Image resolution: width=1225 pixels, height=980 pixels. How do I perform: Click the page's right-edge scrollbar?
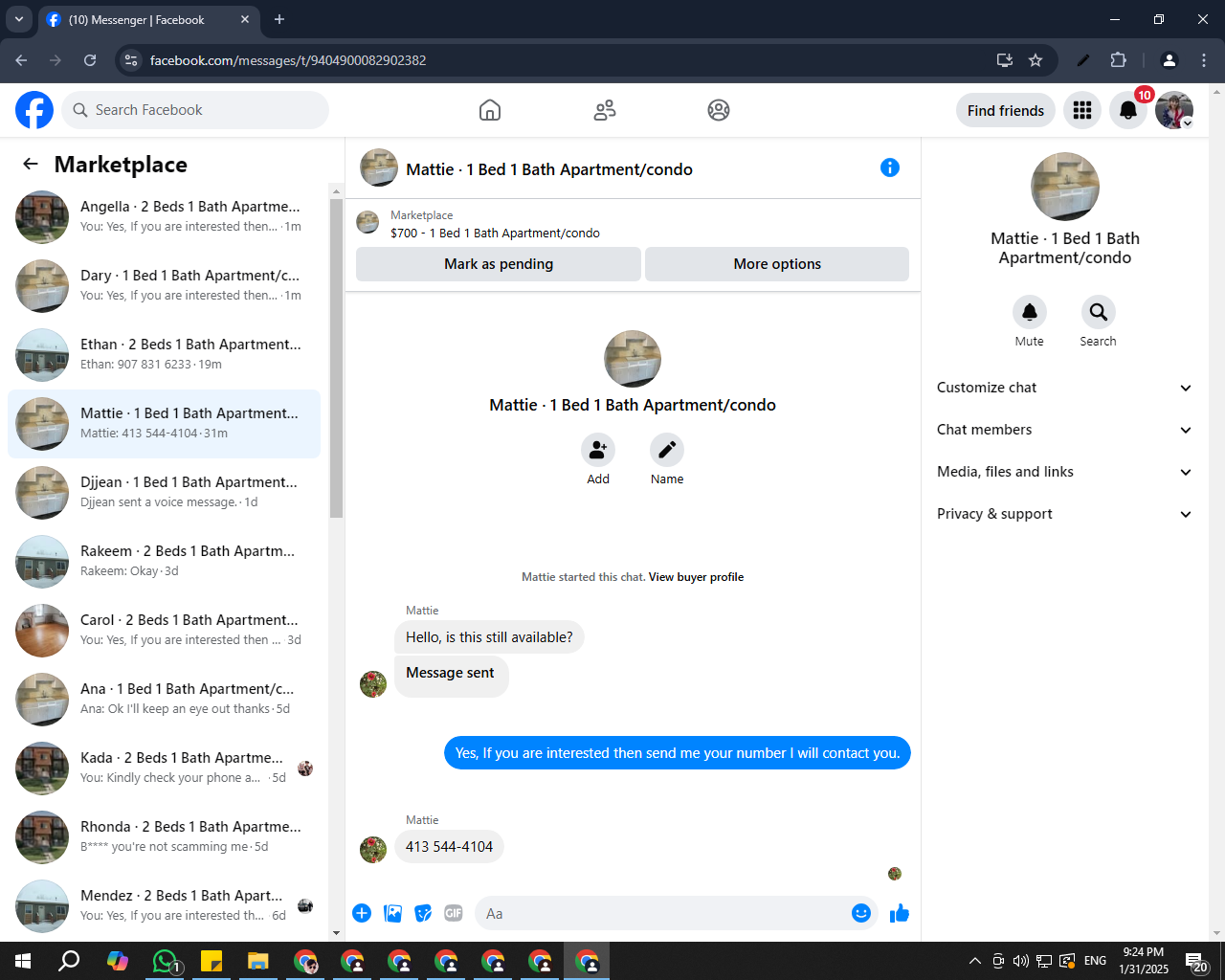point(1217,512)
